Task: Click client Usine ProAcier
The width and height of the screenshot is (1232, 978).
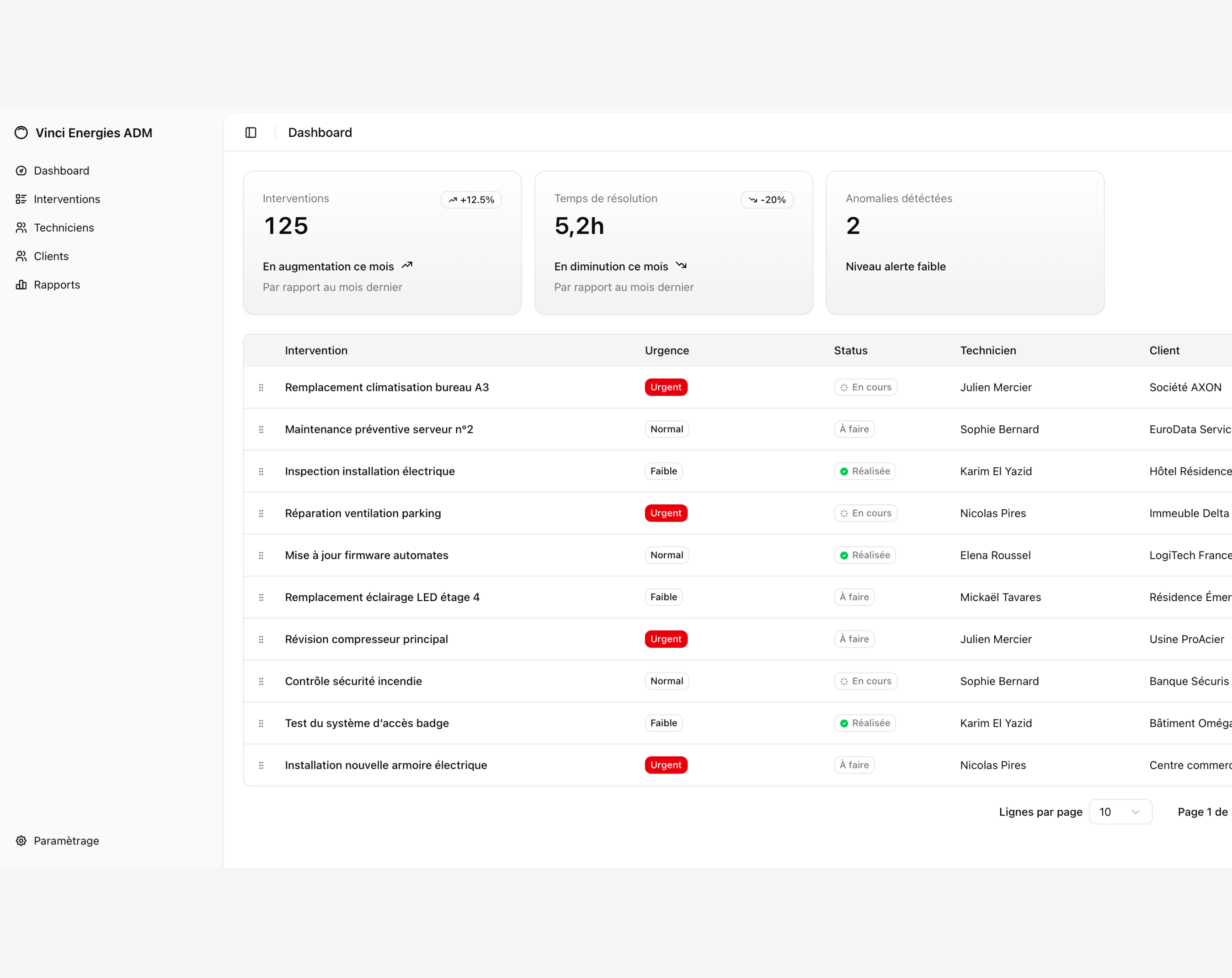Action: click(x=1186, y=640)
